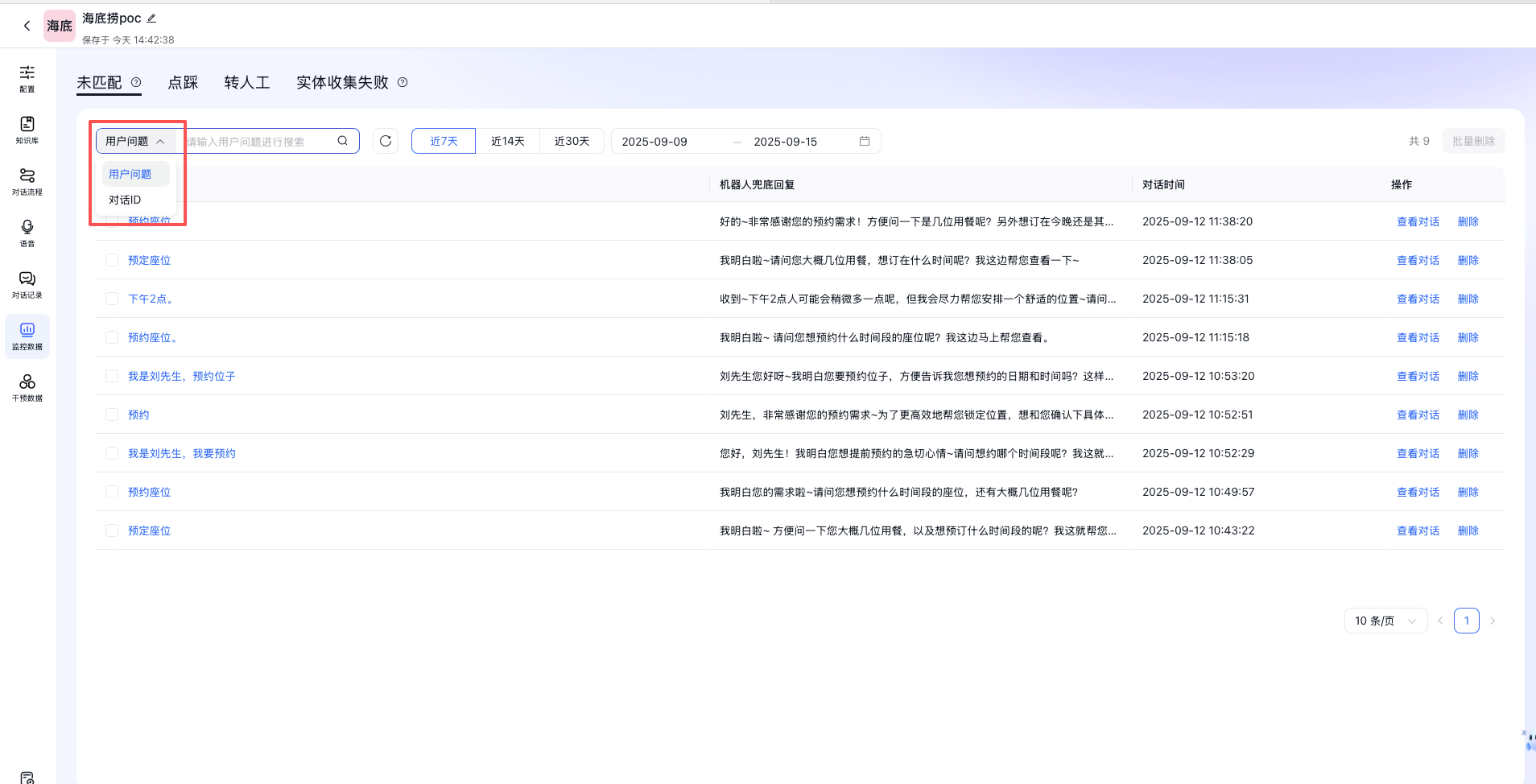The width and height of the screenshot is (1536, 784).
Task: Open the 语音 settings section
Action: click(27, 233)
